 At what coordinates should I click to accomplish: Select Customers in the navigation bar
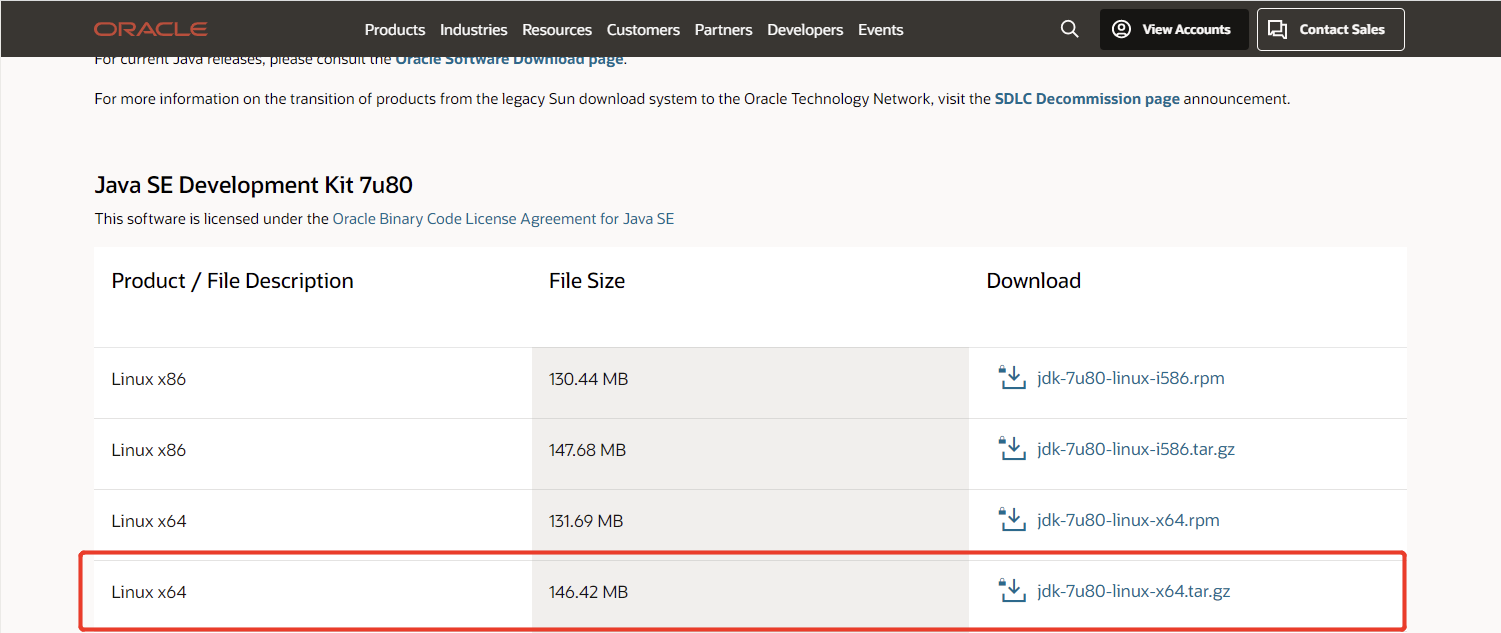point(643,30)
